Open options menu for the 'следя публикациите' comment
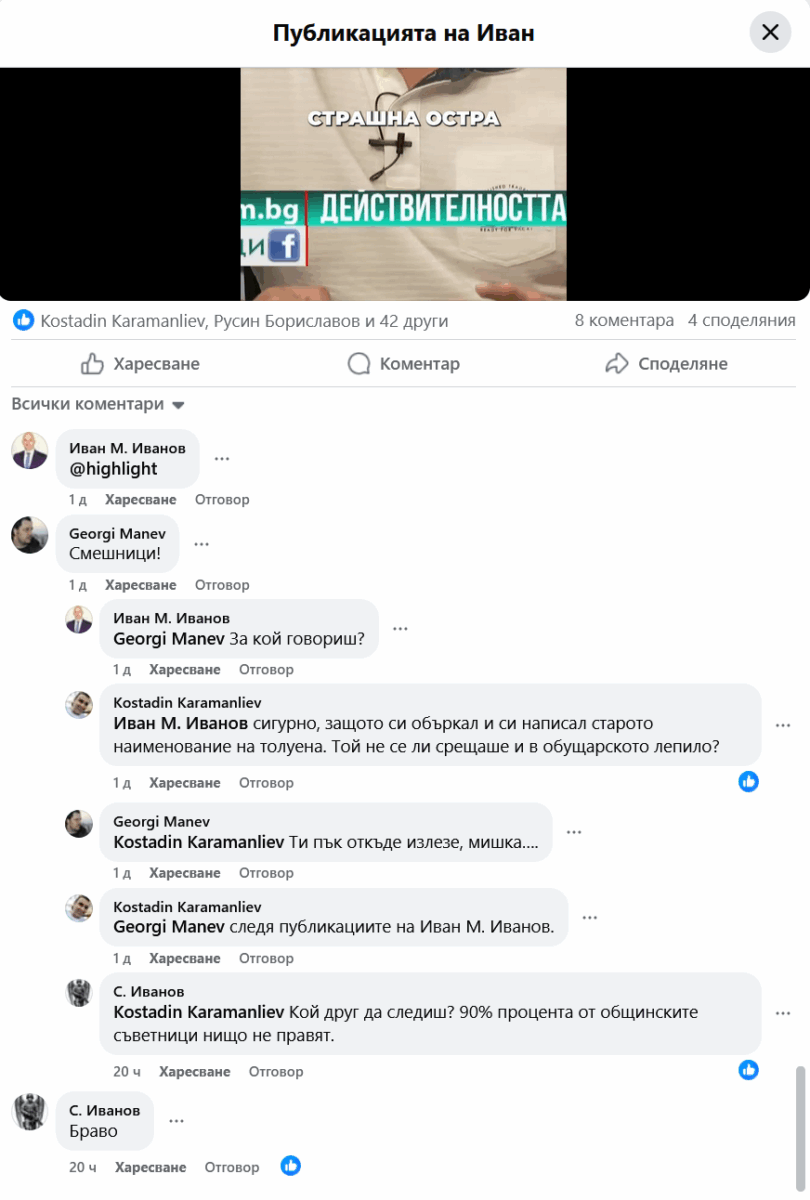The width and height of the screenshot is (810, 1200). 590,917
